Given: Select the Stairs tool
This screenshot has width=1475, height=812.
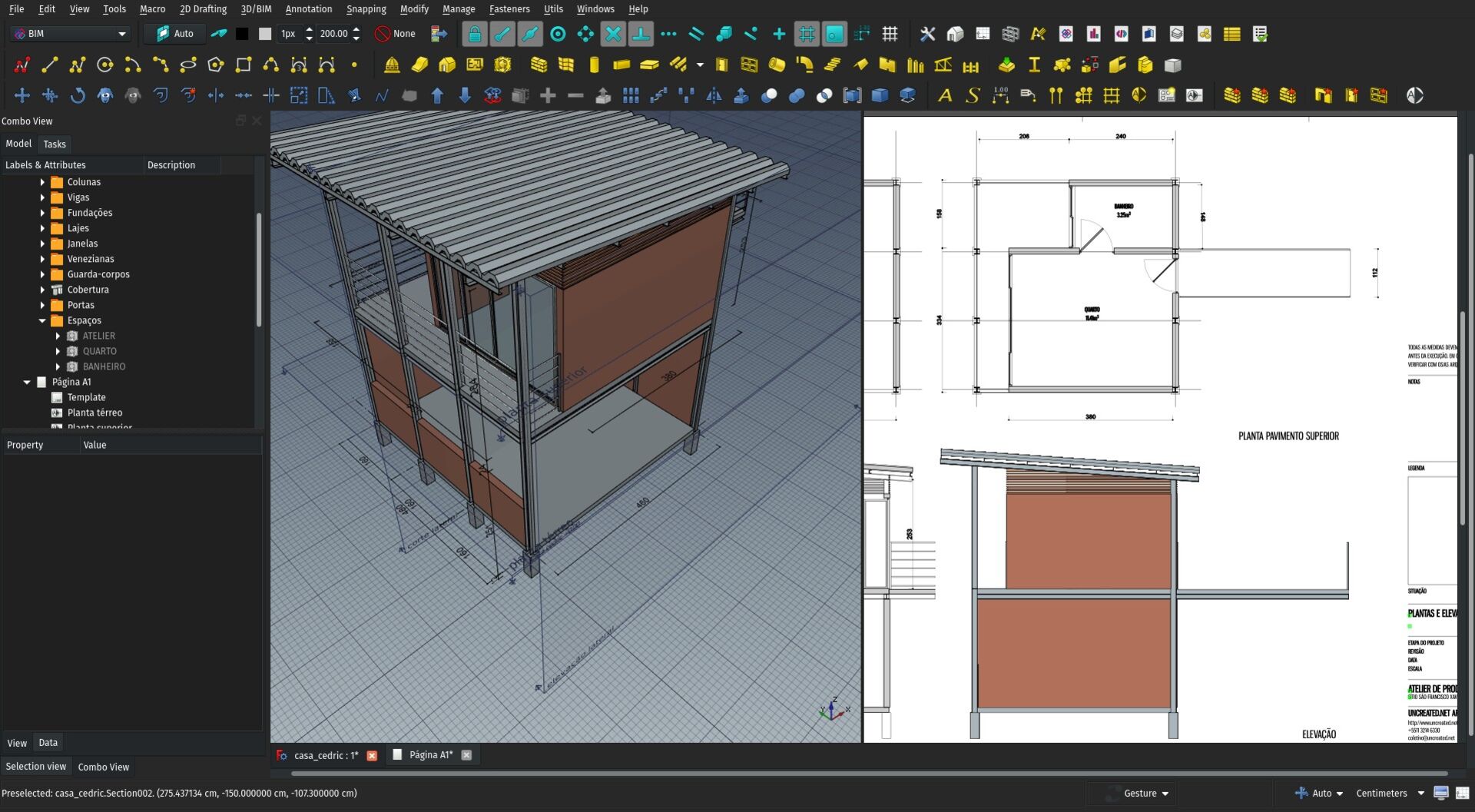Looking at the screenshot, I should [x=832, y=65].
